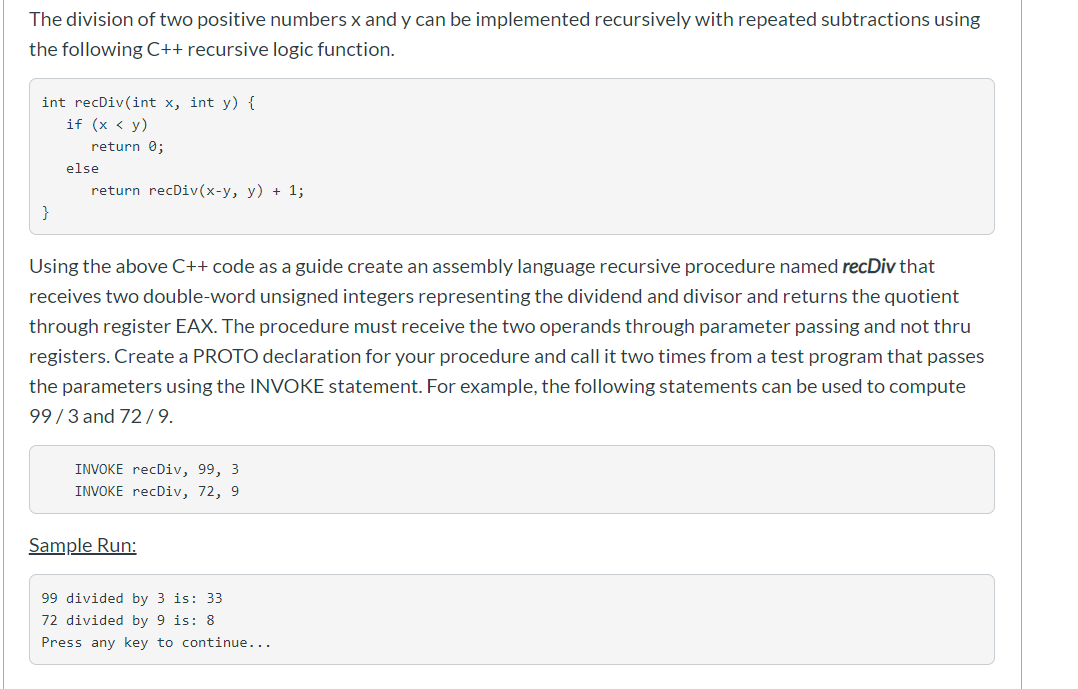The image size is (1078, 689).
Task: Click the bold italic word recDiv
Action: click(868, 266)
